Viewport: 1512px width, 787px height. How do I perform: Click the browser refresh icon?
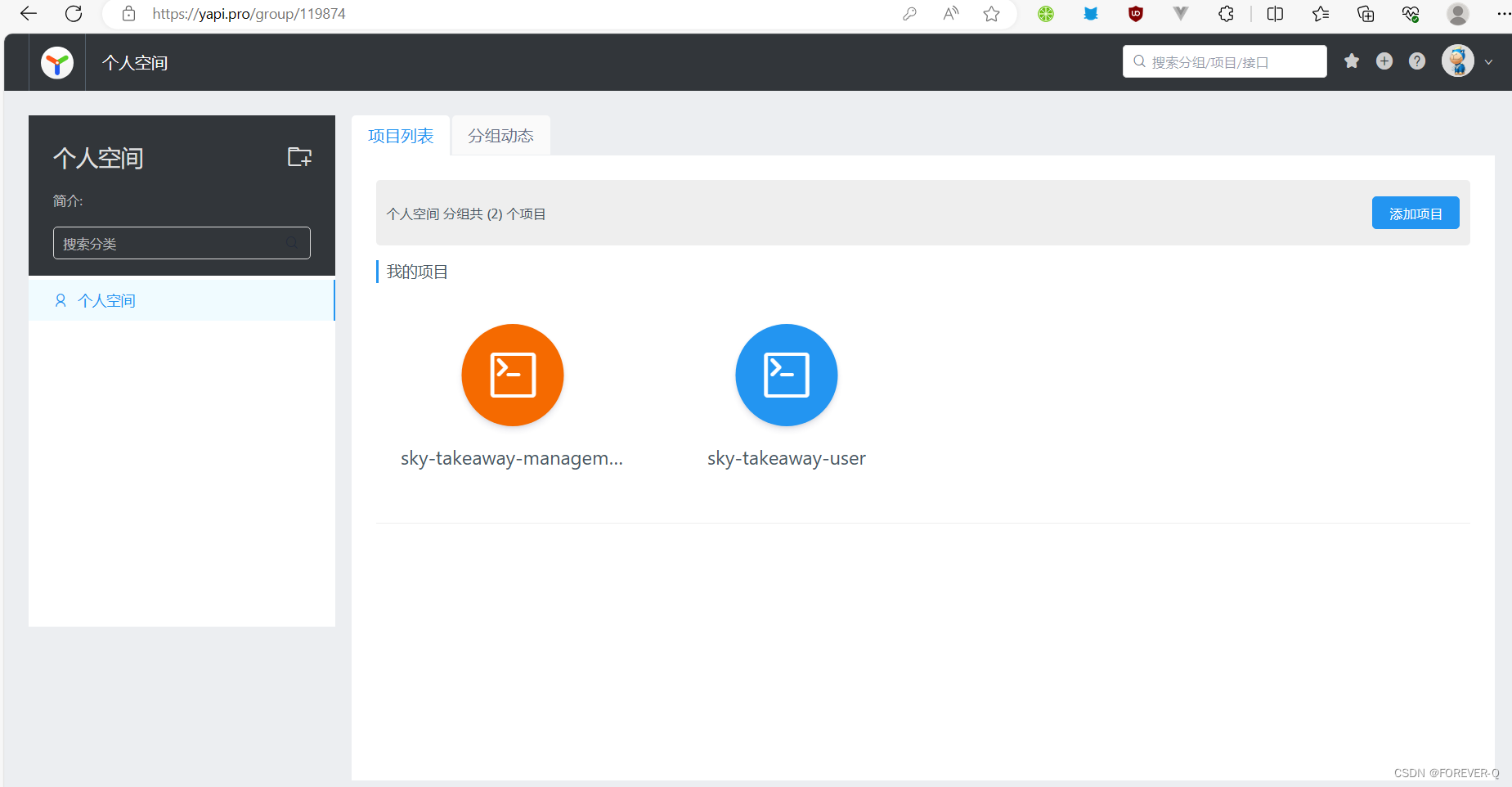tap(74, 14)
